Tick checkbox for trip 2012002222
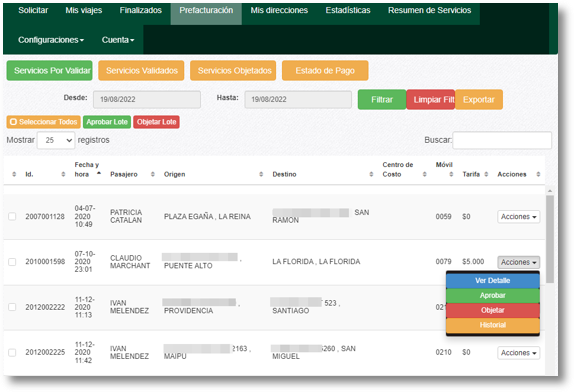Screen dimensions: 574x392 click(x=12, y=307)
